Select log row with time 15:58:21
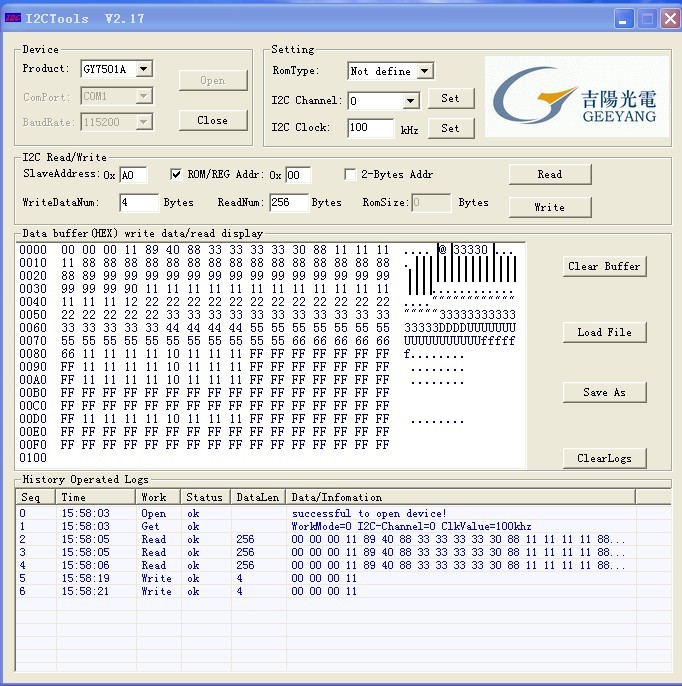Viewport: 682px width, 686px height. coord(343,592)
